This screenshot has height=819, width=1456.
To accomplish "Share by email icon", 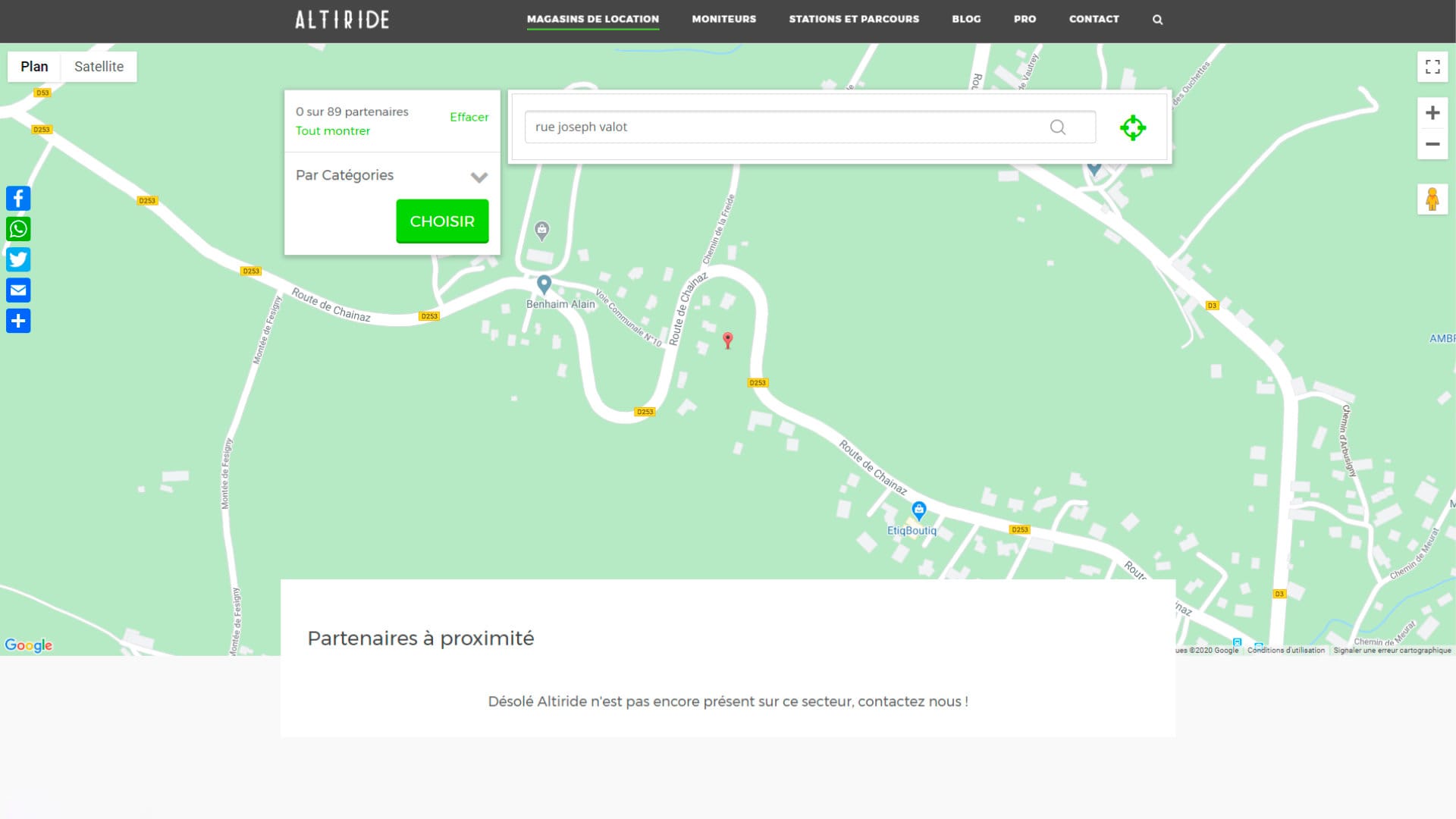I will coord(18,290).
